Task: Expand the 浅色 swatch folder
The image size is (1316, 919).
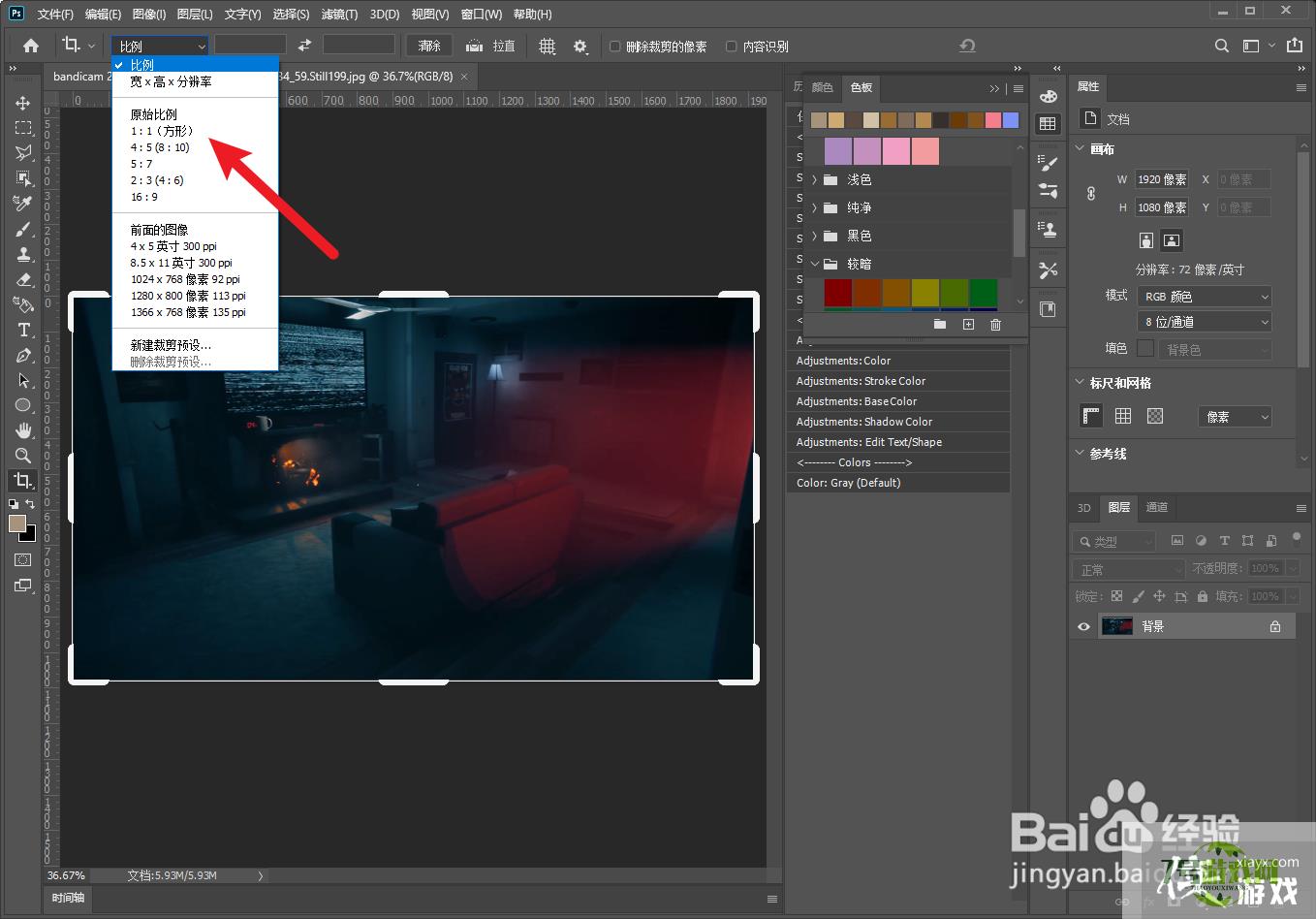Action: coord(814,179)
